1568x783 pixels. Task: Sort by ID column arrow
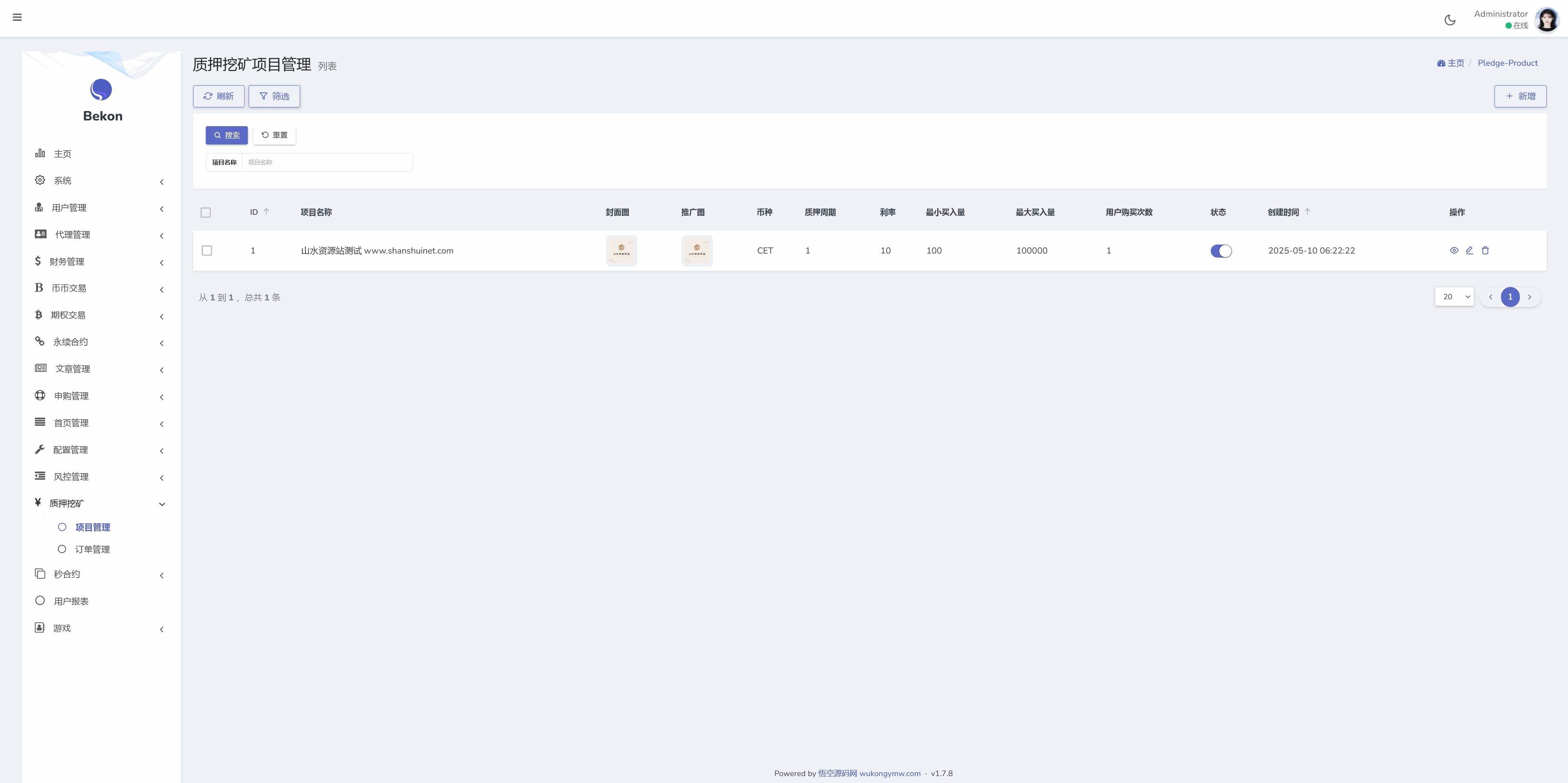tap(266, 212)
